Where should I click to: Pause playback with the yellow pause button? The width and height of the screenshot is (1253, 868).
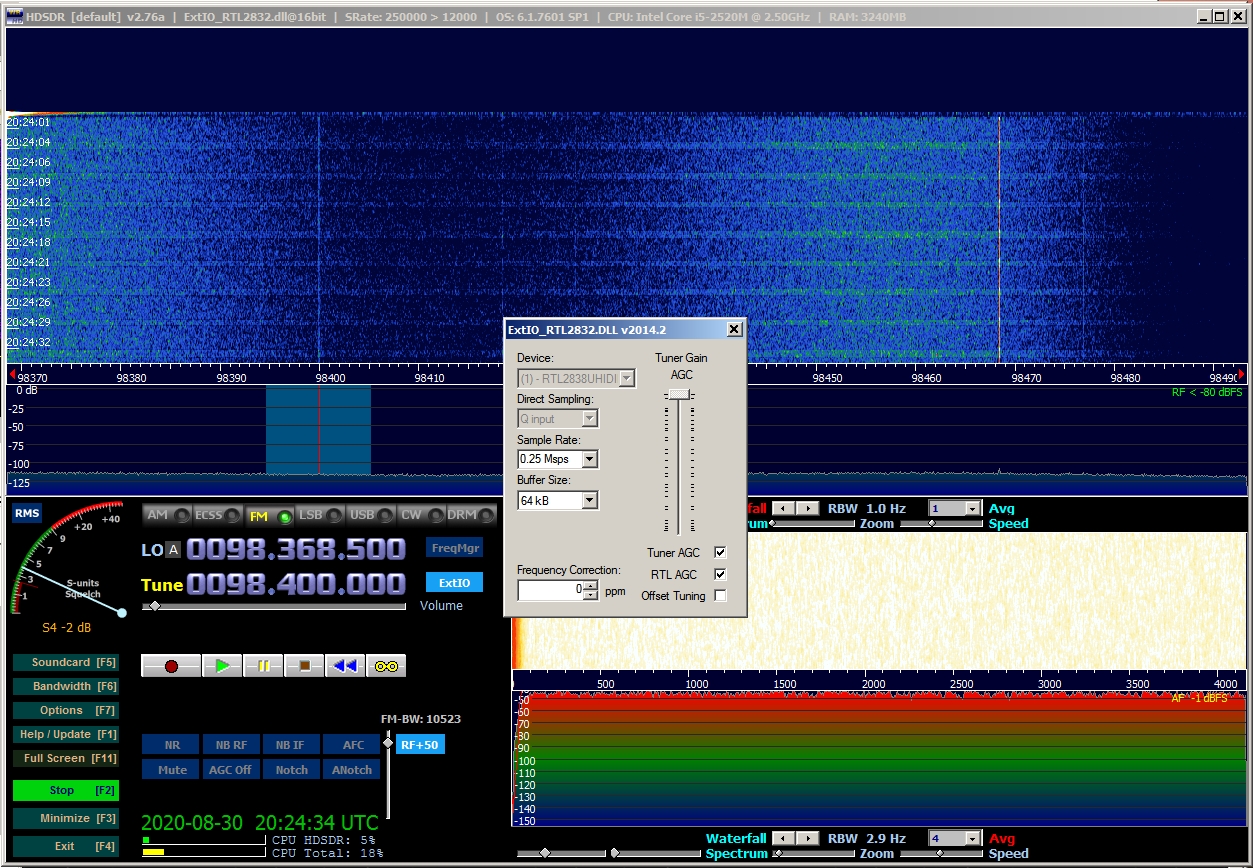[x=263, y=666]
